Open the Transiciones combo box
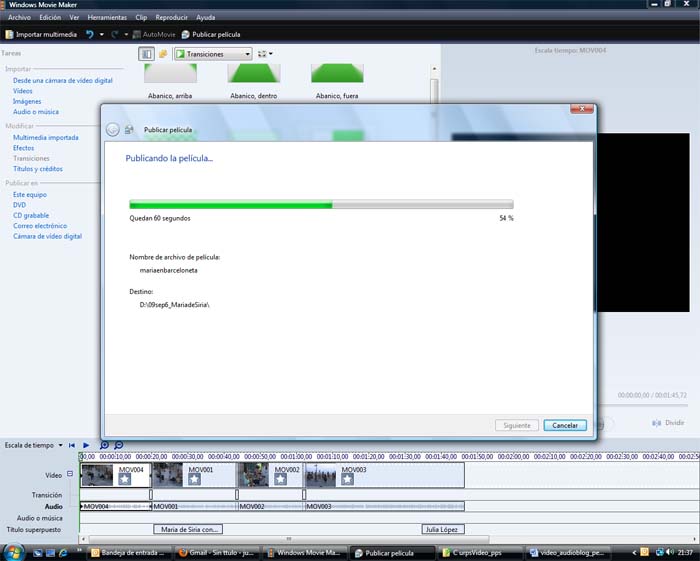 coord(213,54)
